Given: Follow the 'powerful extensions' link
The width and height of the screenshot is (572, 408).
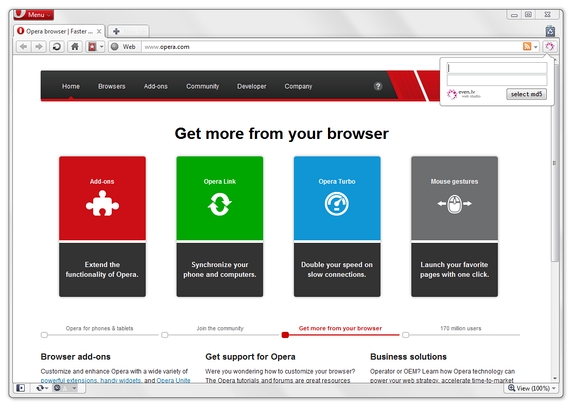Looking at the screenshot, I should click(69, 380).
